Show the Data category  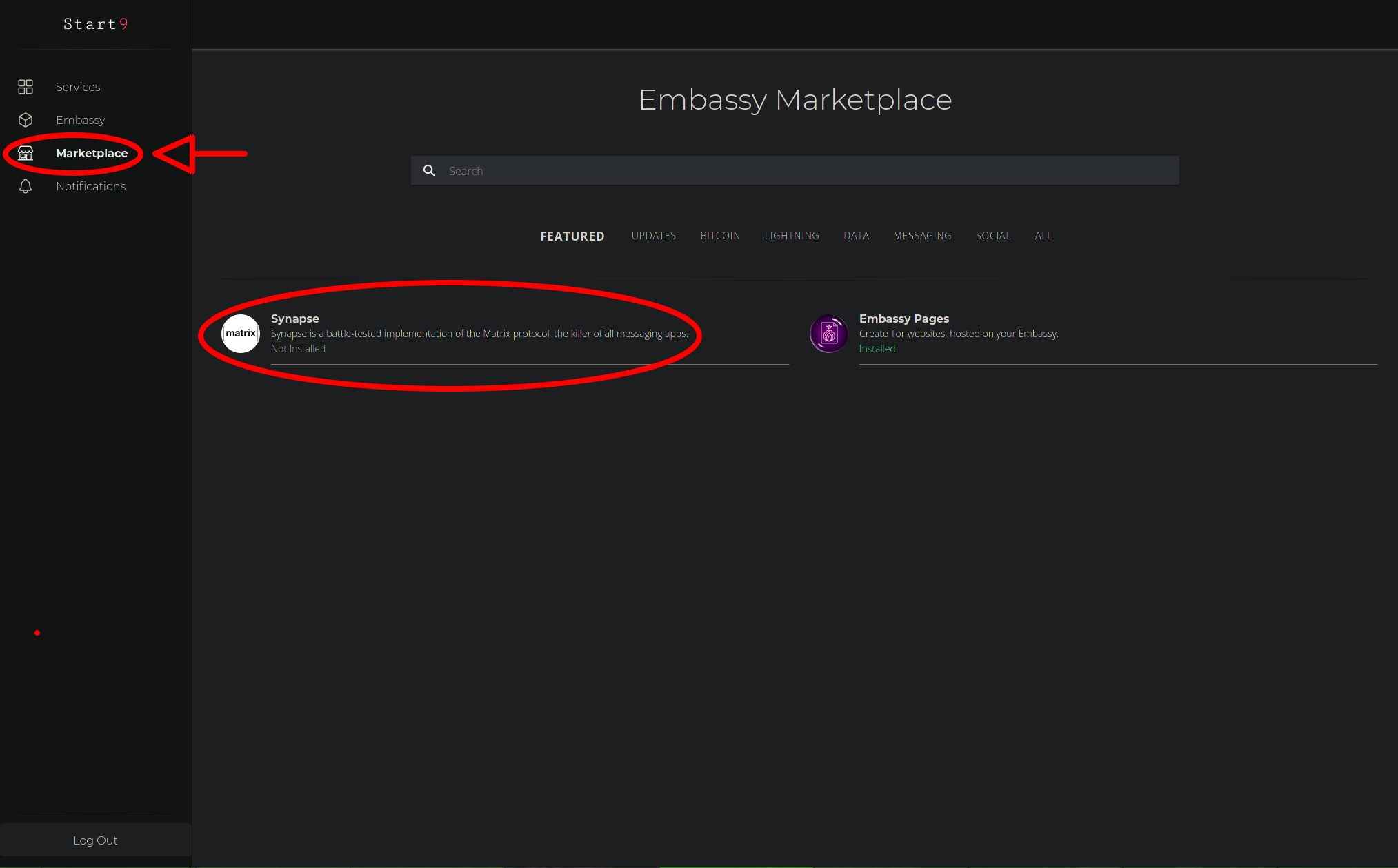(x=856, y=236)
